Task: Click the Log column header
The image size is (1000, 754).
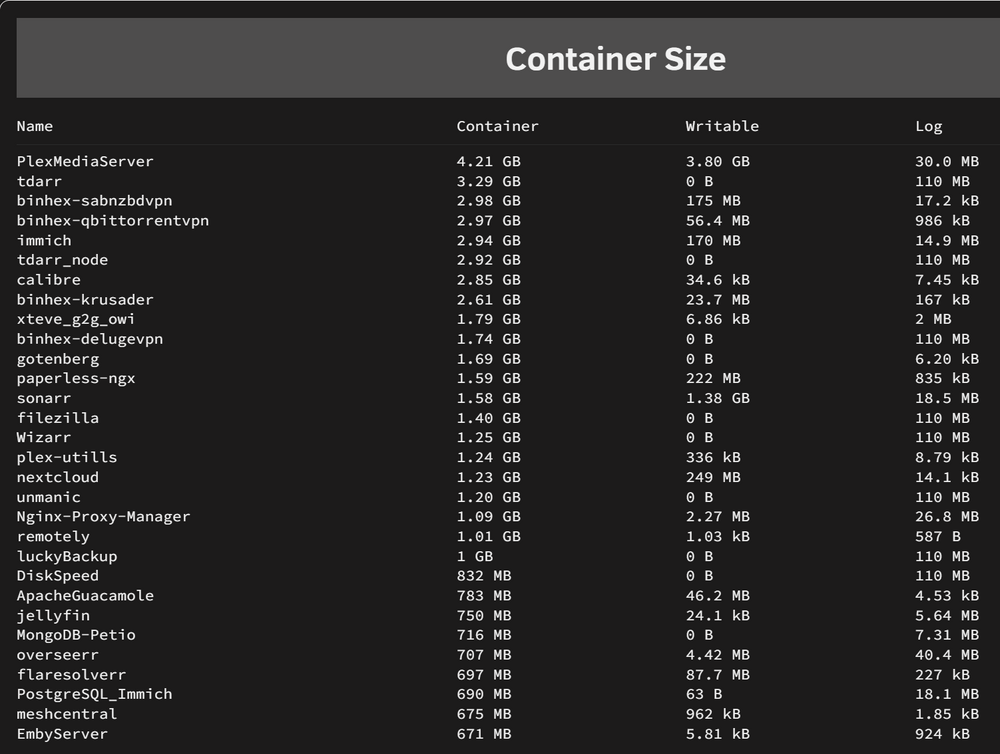Action: (929, 127)
